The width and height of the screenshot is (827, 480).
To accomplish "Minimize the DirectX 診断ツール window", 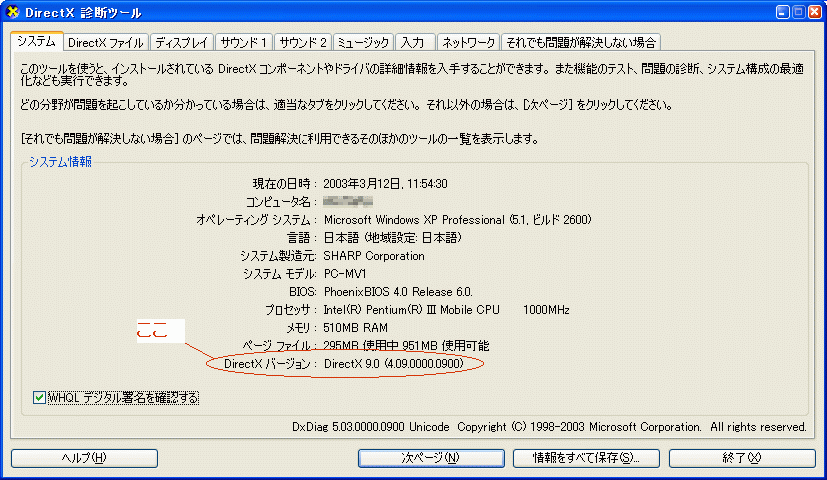I will (783, 12).
